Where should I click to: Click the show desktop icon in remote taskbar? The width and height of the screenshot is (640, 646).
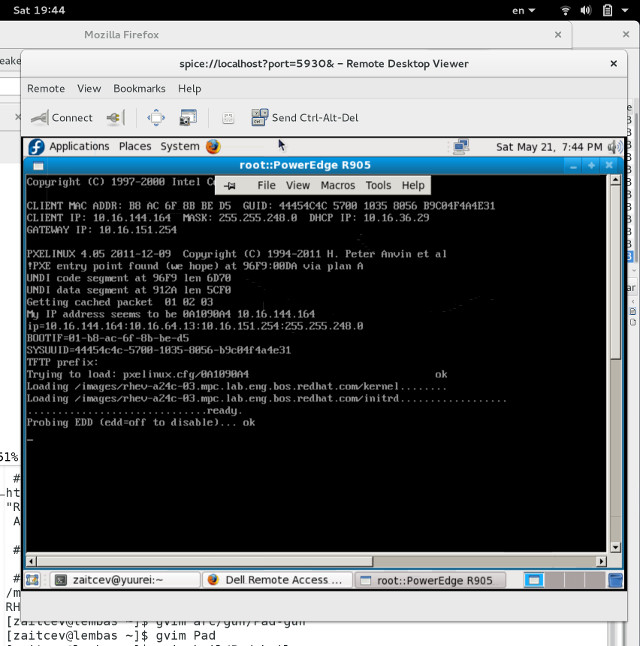[32, 580]
